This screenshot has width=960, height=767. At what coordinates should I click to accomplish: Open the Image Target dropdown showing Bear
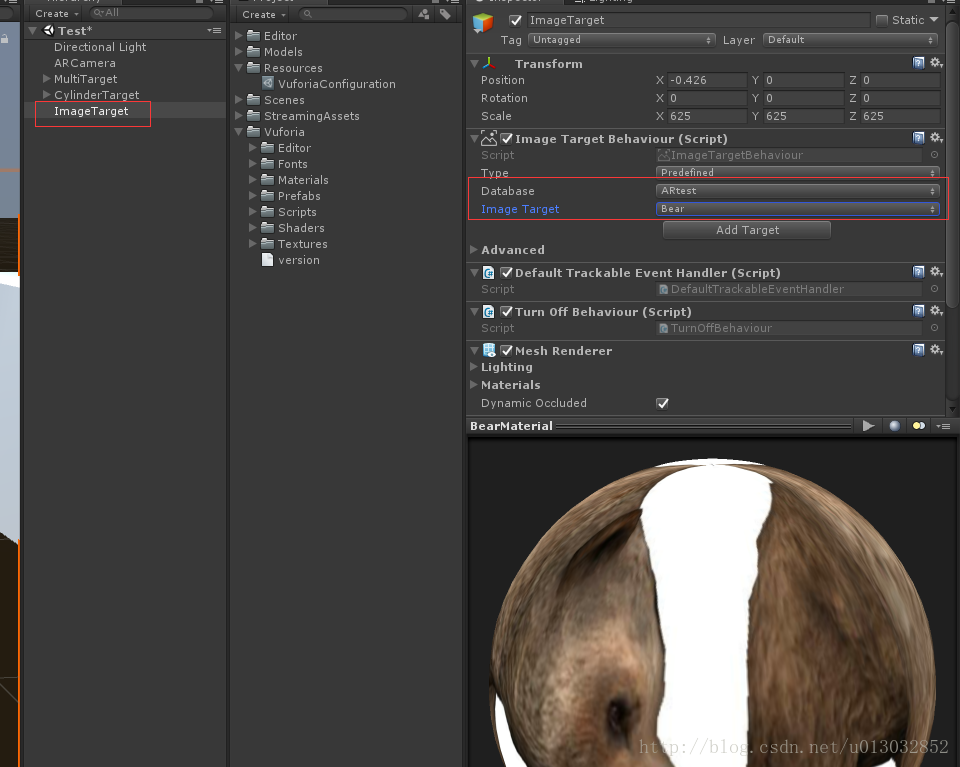pyautogui.click(x=795, y=209)
